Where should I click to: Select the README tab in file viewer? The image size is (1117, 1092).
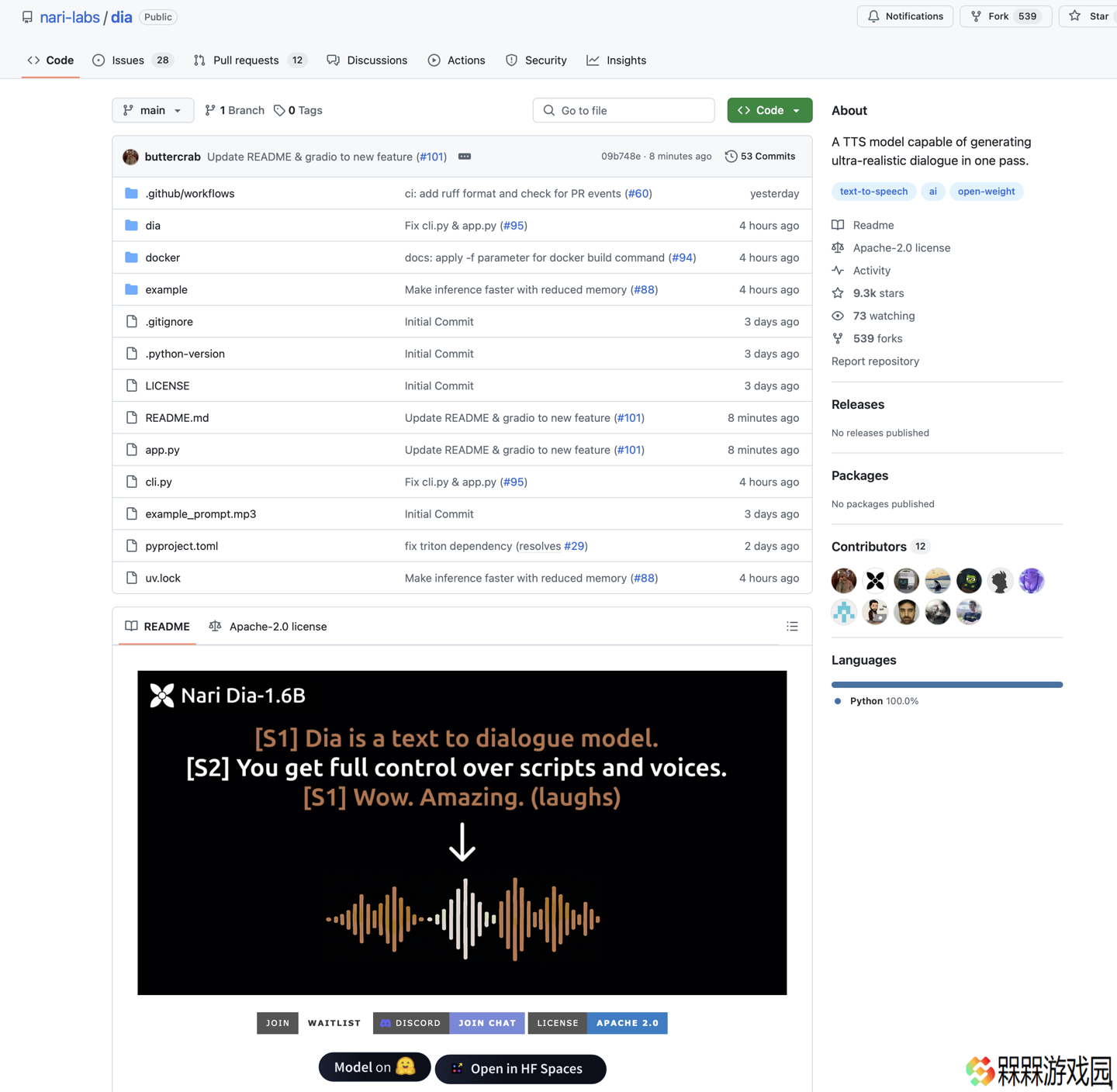[157, 627]
